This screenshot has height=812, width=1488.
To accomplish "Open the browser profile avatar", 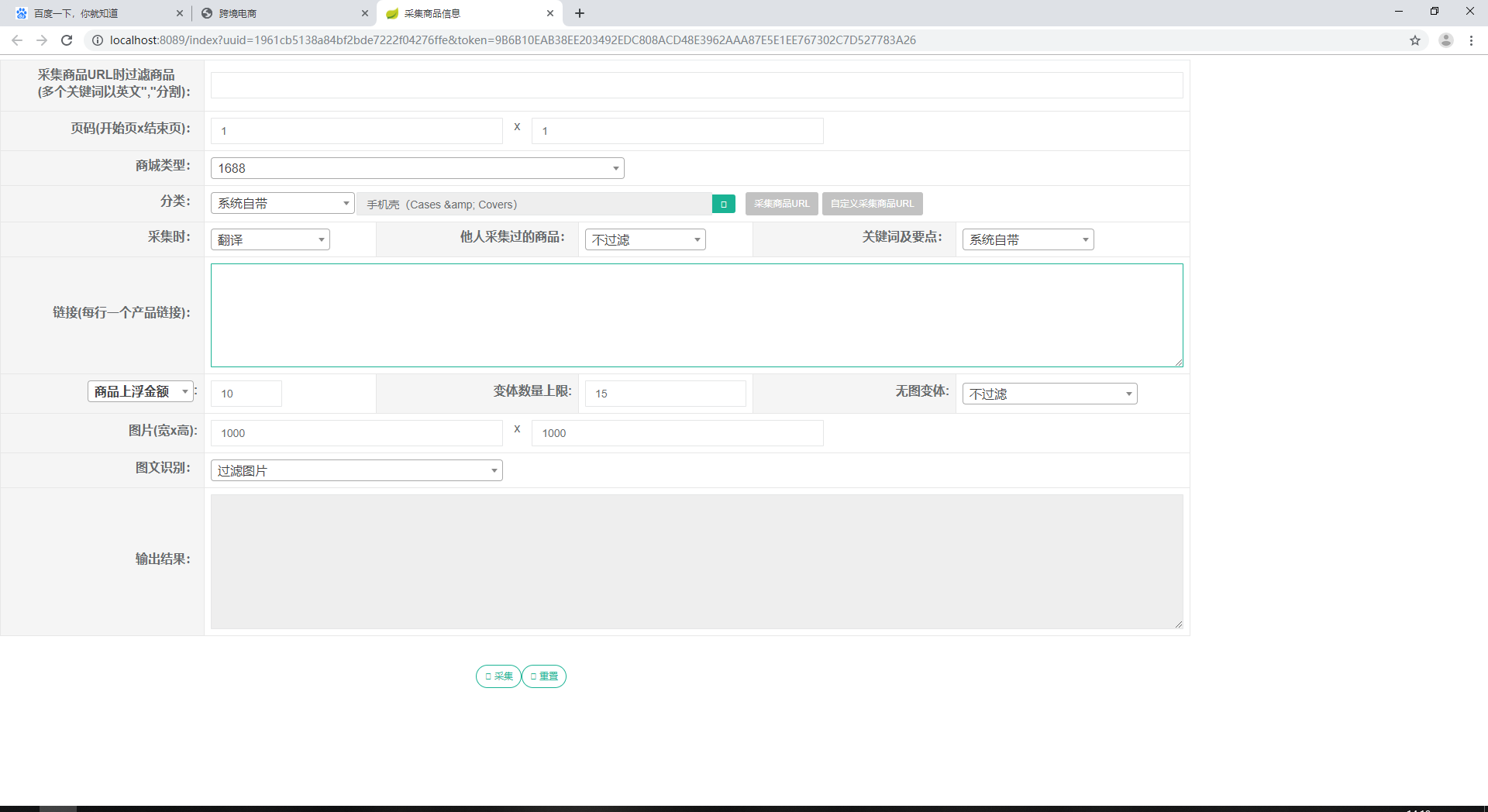I will [1446, 40].
